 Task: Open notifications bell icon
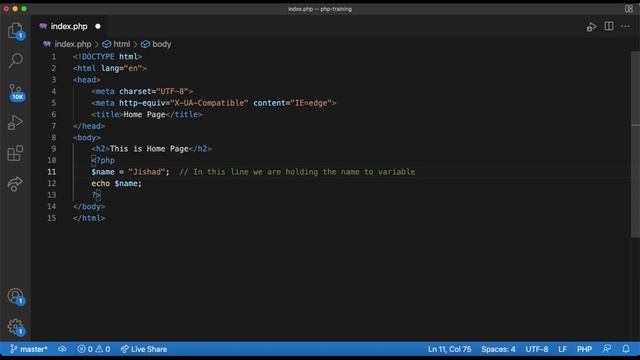(626, 349)
